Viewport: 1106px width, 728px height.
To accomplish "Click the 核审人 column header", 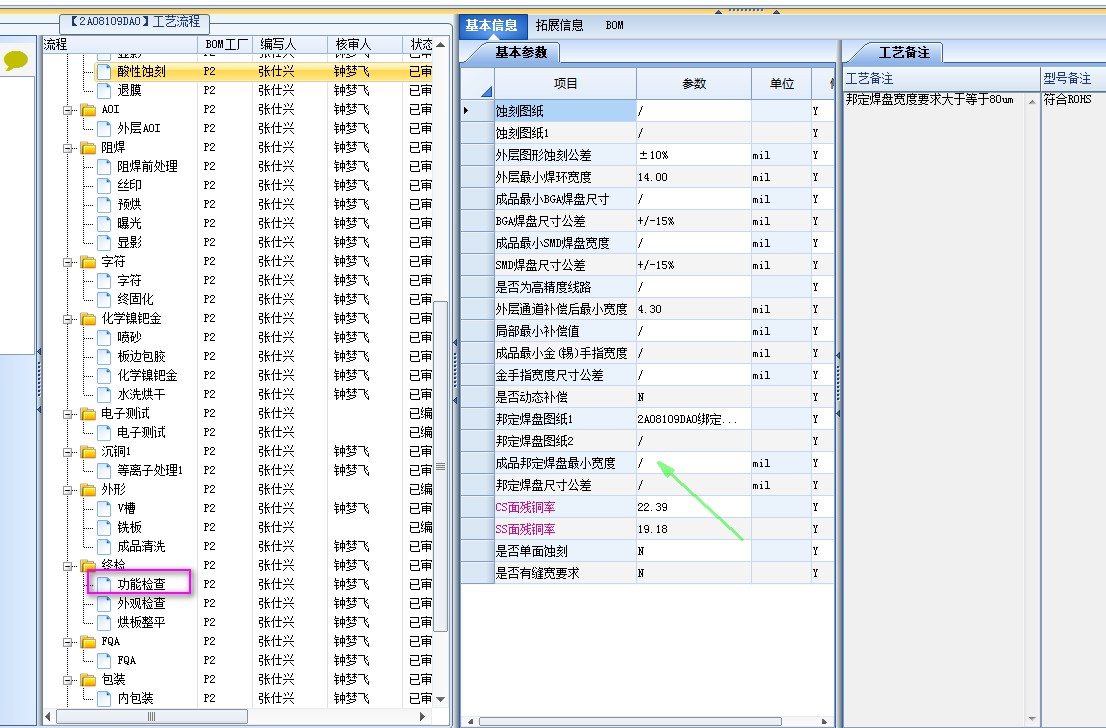I will pos(365,44).
